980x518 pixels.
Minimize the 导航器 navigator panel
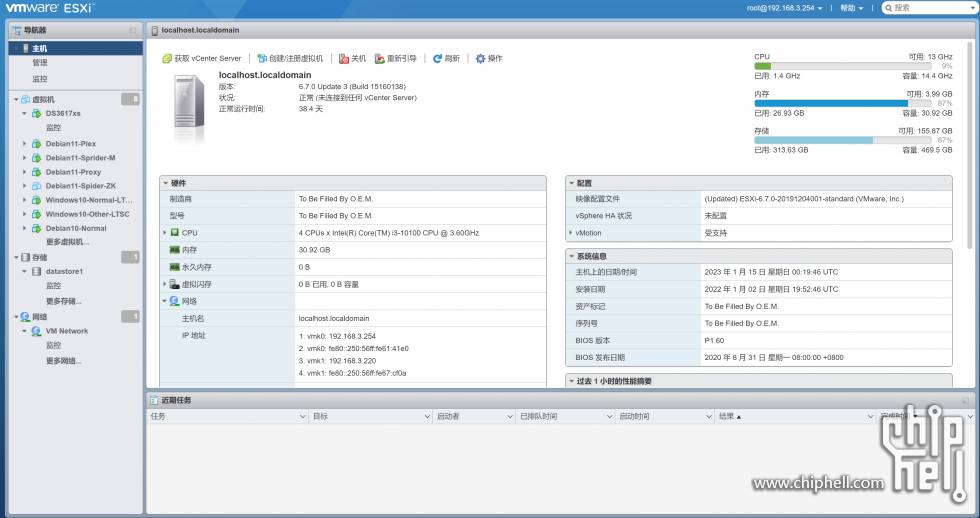point(132,30)
